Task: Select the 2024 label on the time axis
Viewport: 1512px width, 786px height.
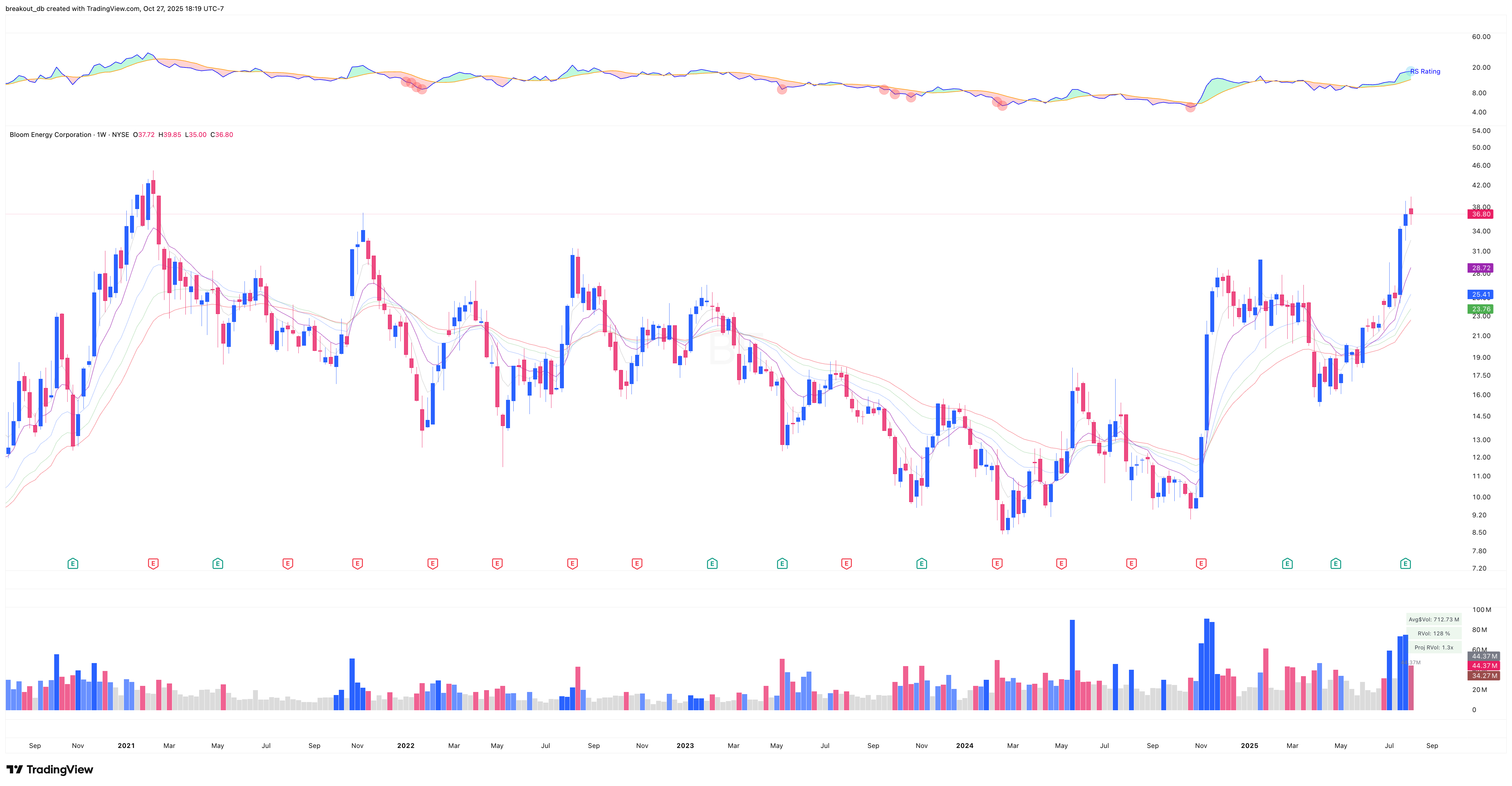Action: [x=965, y=746]
